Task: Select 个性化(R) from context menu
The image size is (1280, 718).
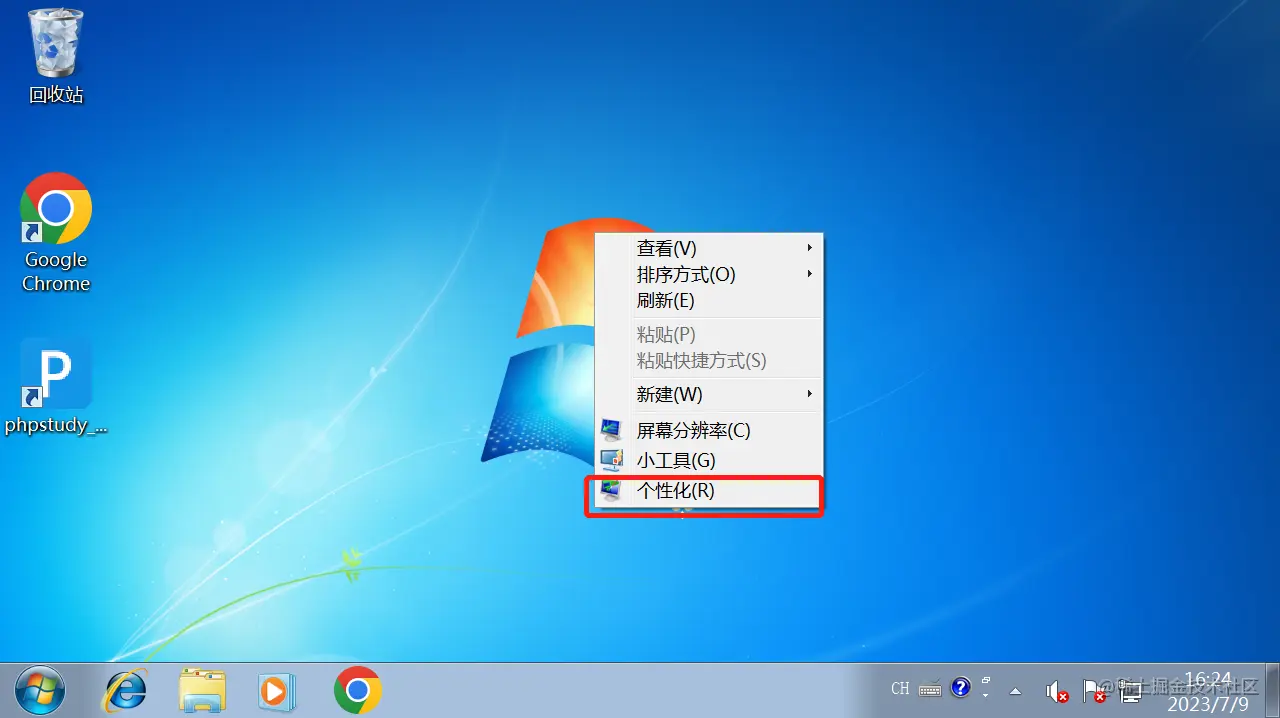Action: pos(709,491)
